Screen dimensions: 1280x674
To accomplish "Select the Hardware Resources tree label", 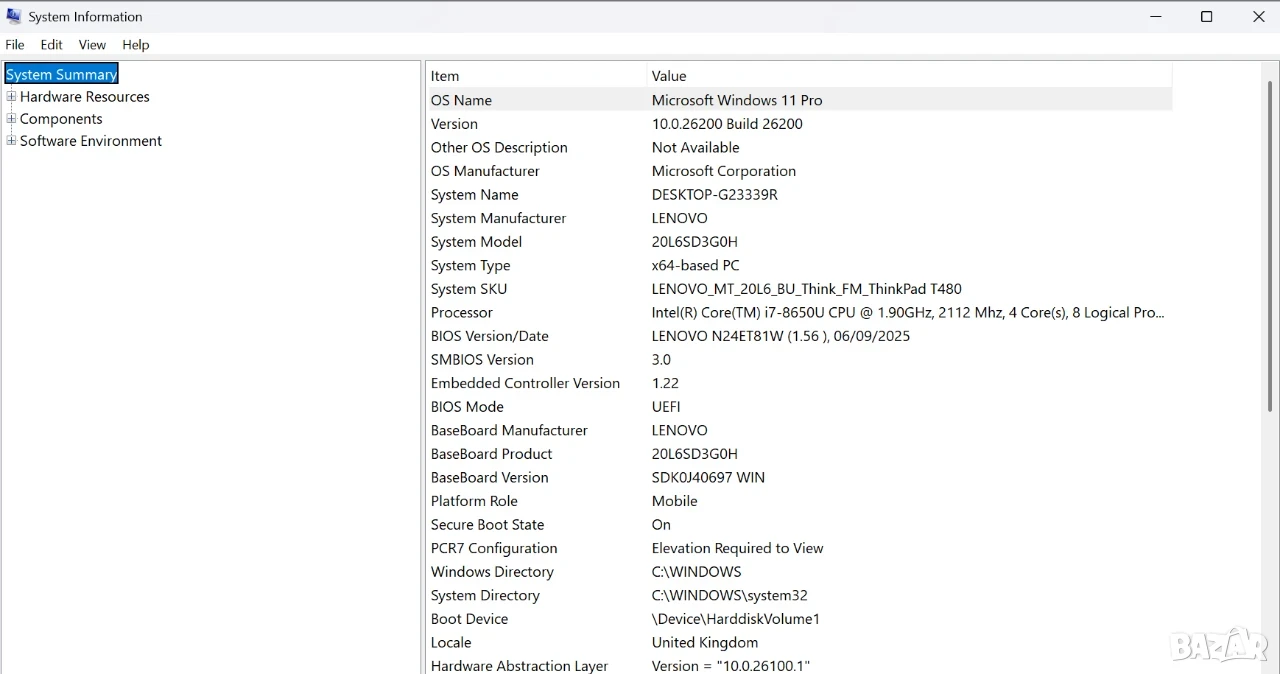I will pyautogui.click(x=85, y=97).
